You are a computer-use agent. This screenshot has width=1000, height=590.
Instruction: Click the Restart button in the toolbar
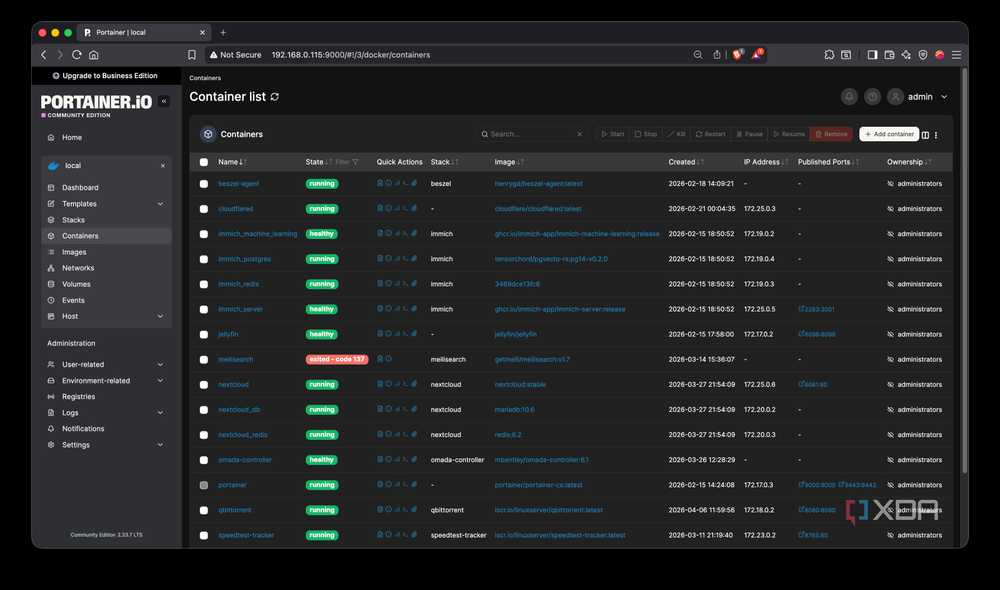tap(710, 134)
